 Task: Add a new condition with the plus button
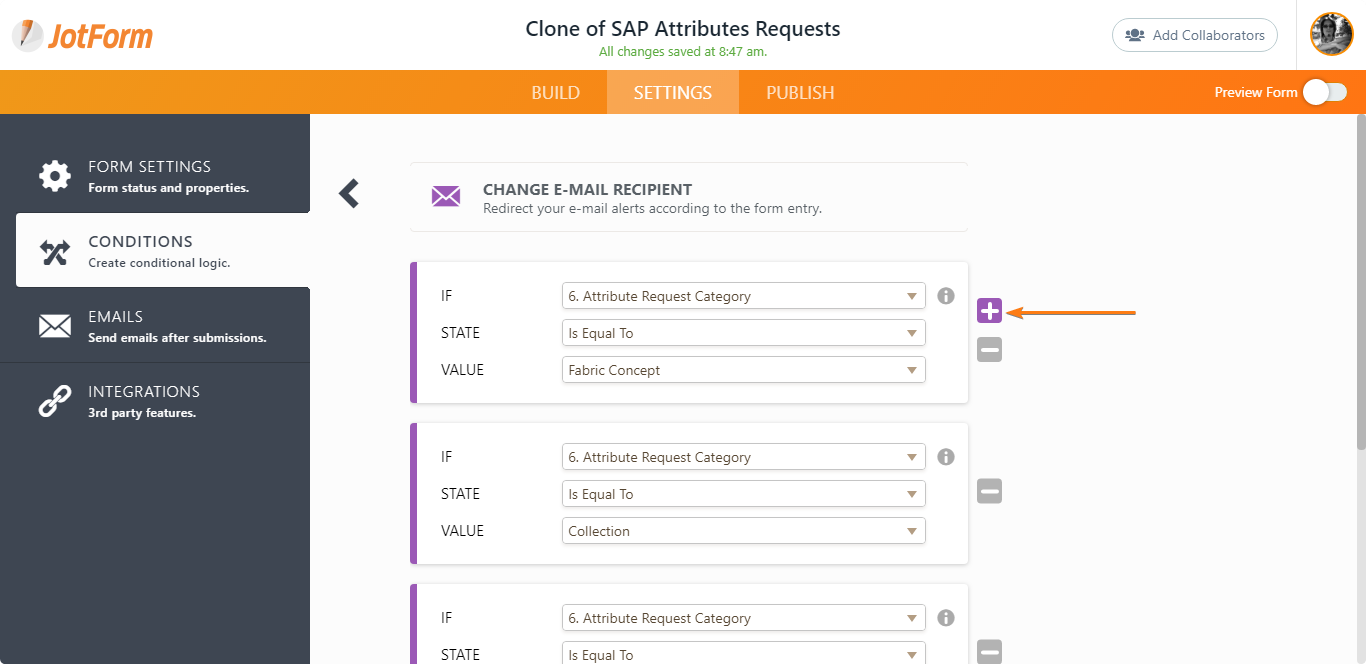(x=989, y=312)
